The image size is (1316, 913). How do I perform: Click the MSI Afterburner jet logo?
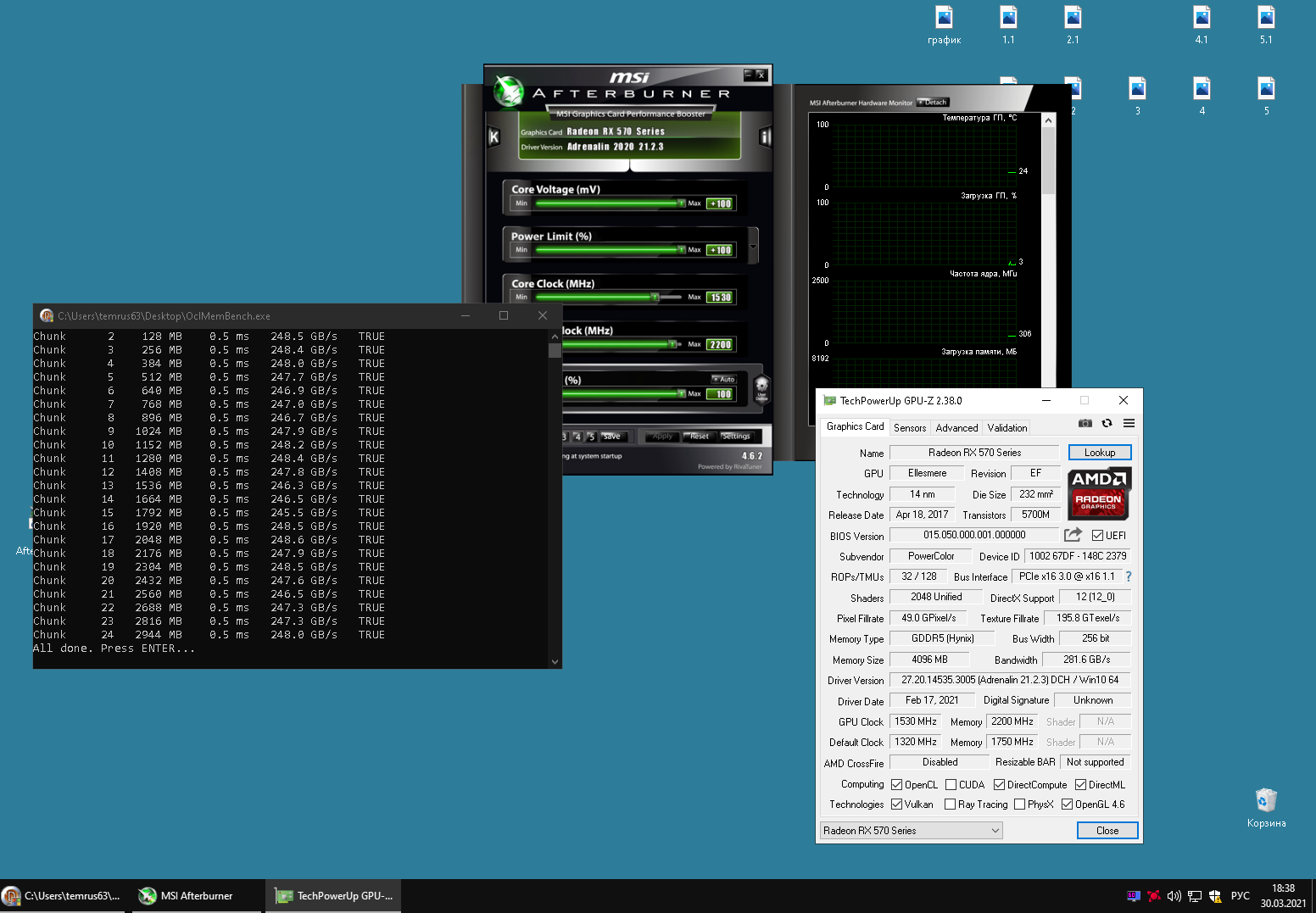coord(509,92)
